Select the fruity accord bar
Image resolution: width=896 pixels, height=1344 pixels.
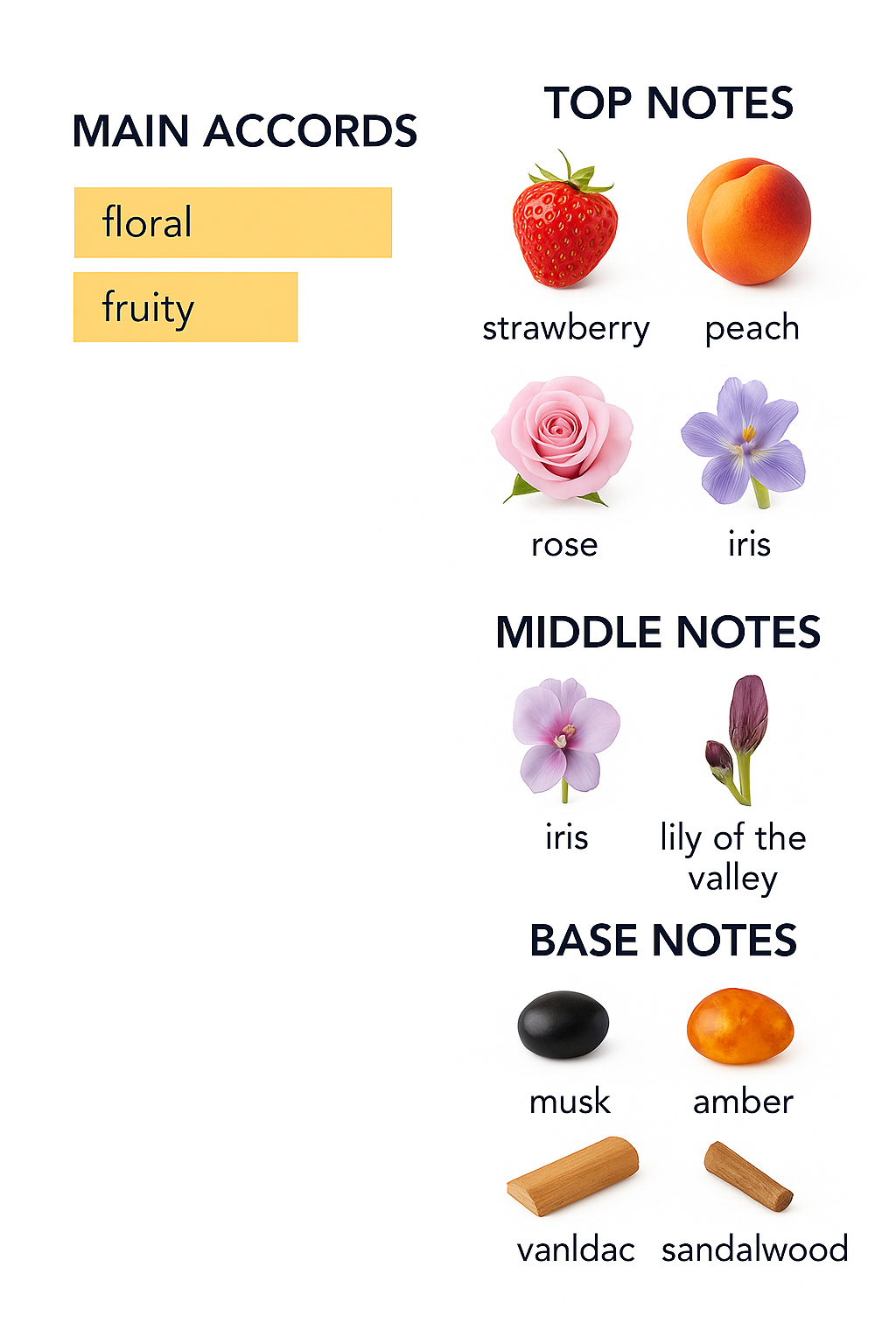185,307
